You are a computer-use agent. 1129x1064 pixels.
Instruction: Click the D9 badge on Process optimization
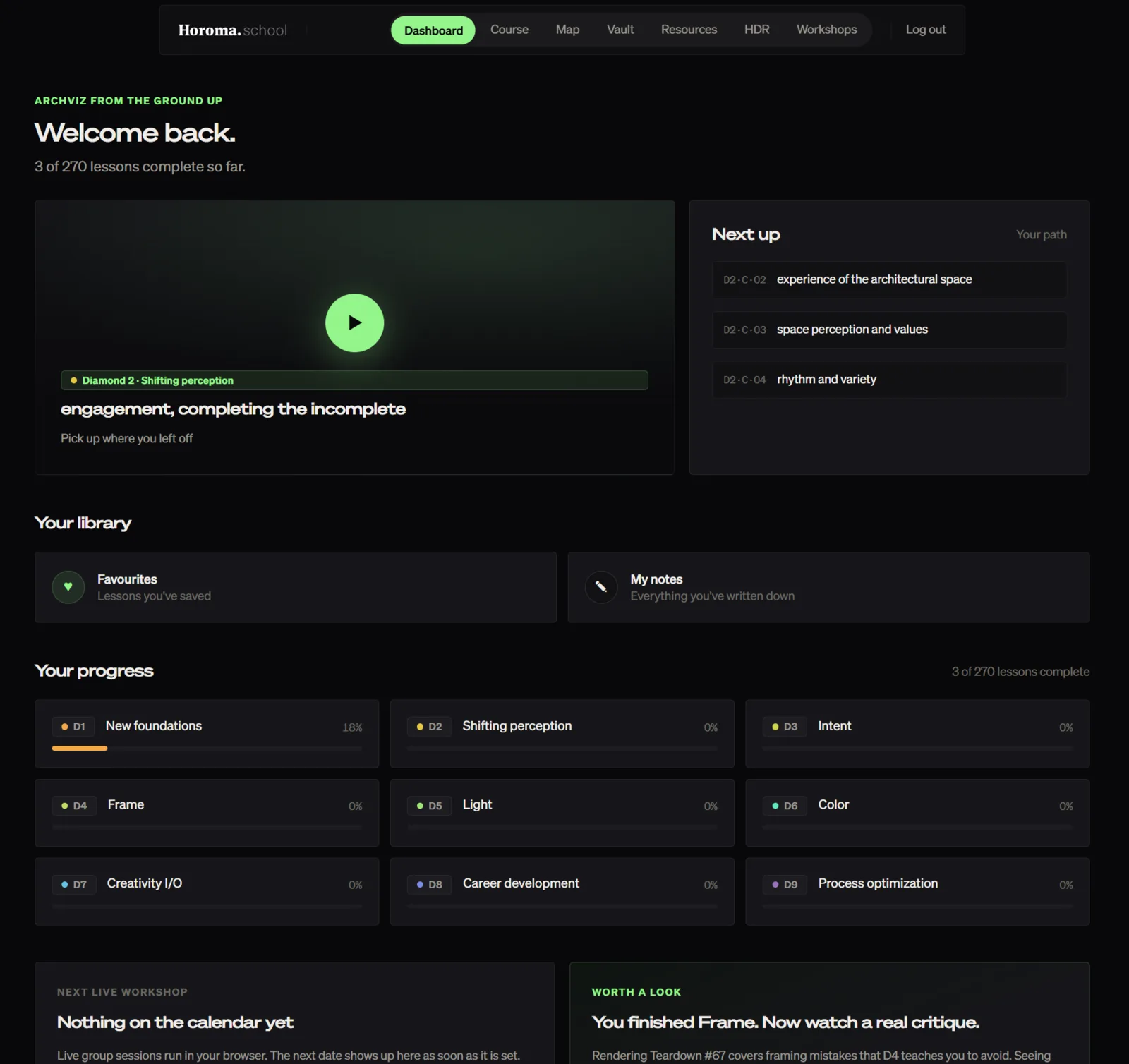coord(785,884)
